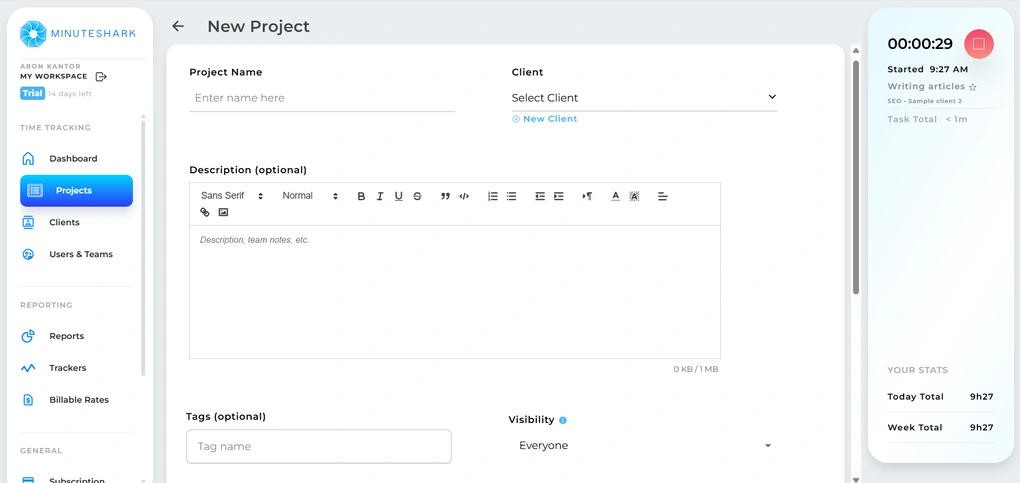
Task: Click the Billable Rates dollar icon
Action: (x=28, y=400)
